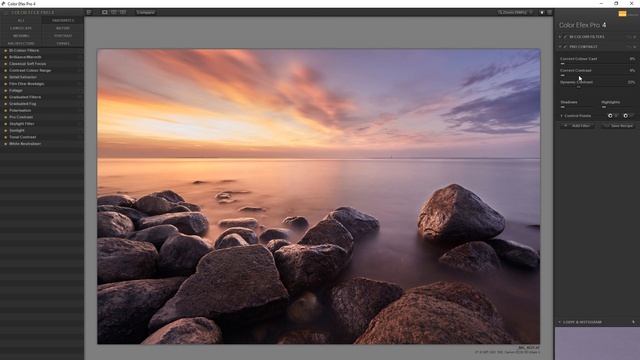The width and height of the screenshot is (640, 360).
Task: Switch to the Nature category tab
Action: point(63,28)
